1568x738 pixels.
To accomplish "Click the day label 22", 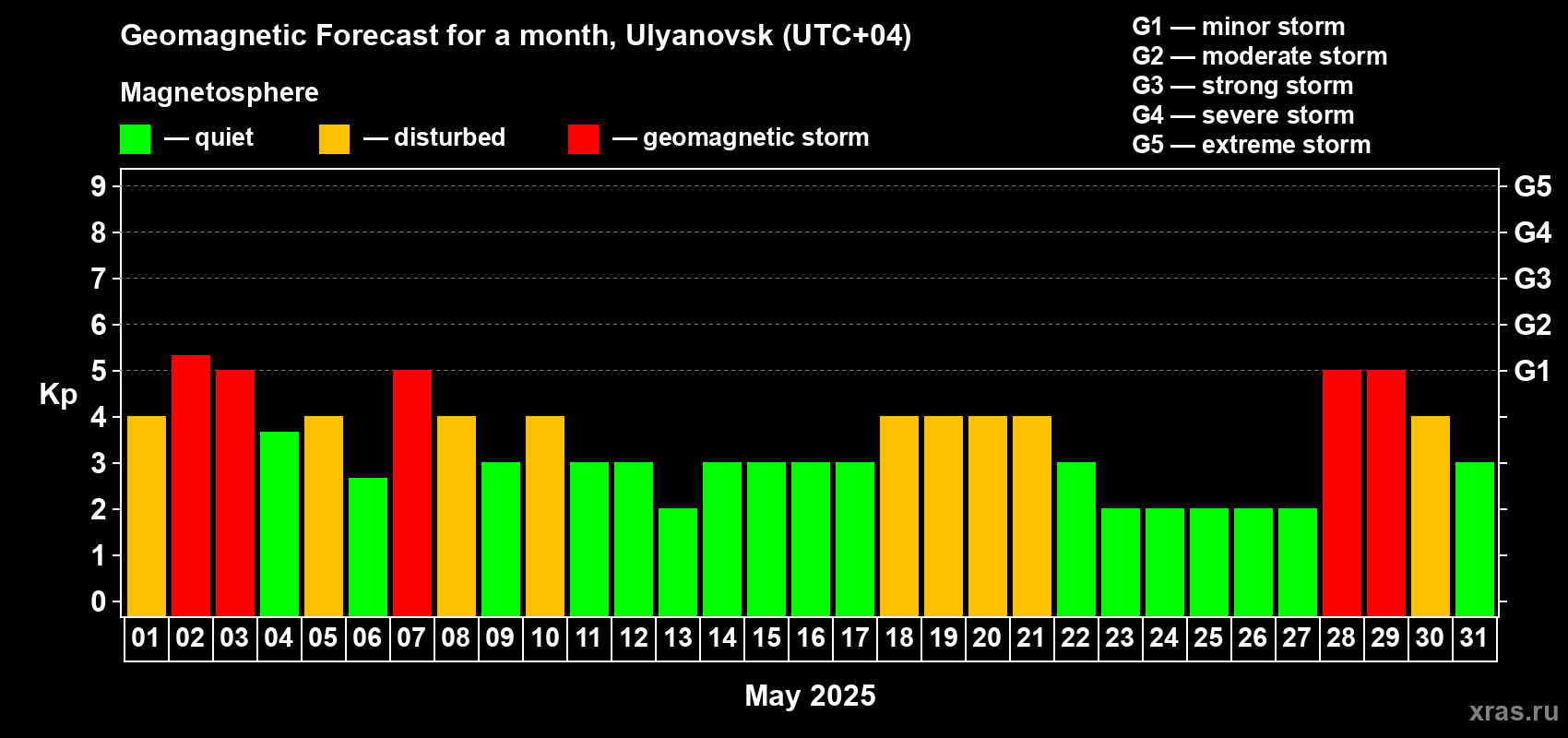I will (1075, 638).
